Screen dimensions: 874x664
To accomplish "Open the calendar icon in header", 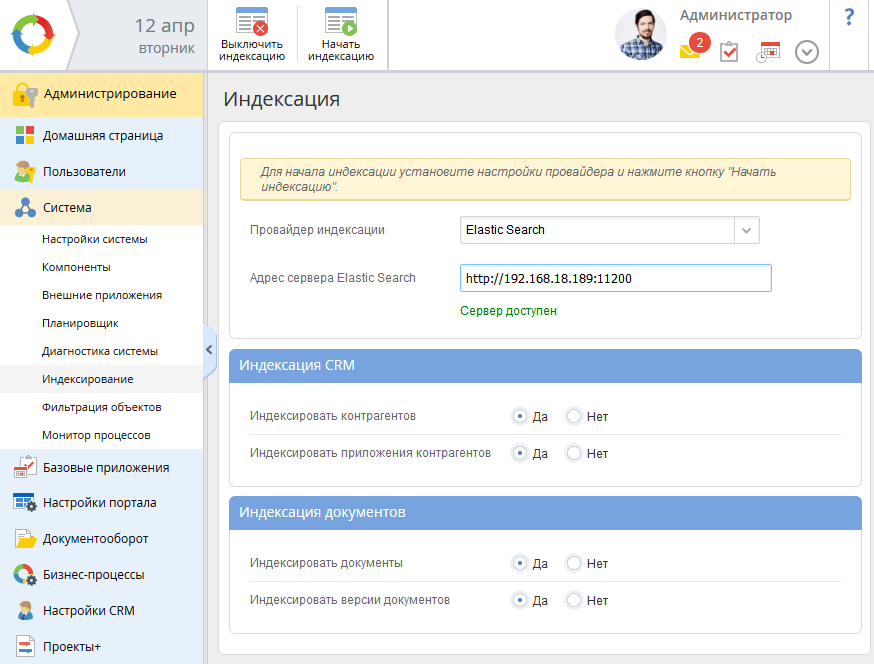I will tap(768, 52).
